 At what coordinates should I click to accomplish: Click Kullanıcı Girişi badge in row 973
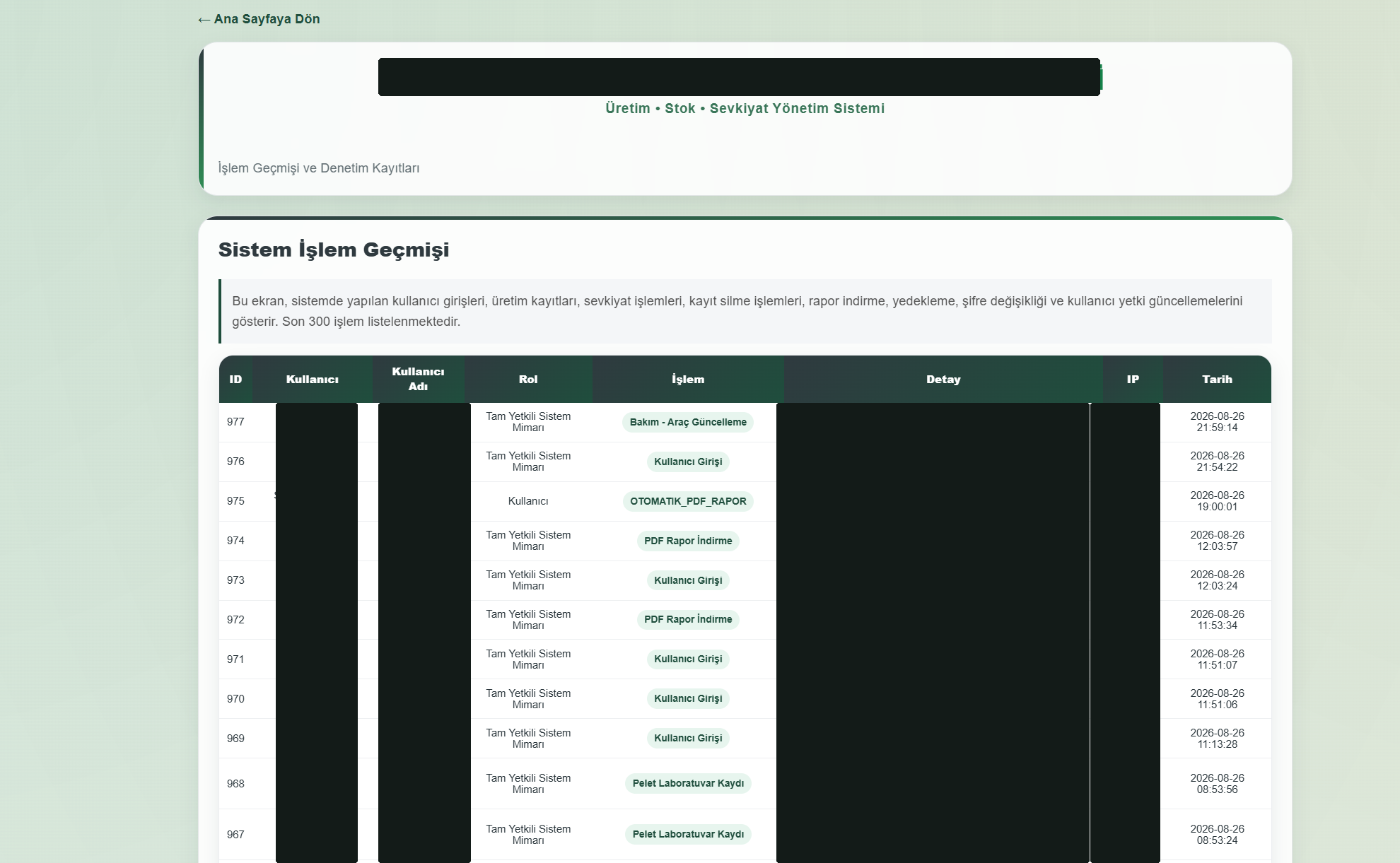[688, 580]
